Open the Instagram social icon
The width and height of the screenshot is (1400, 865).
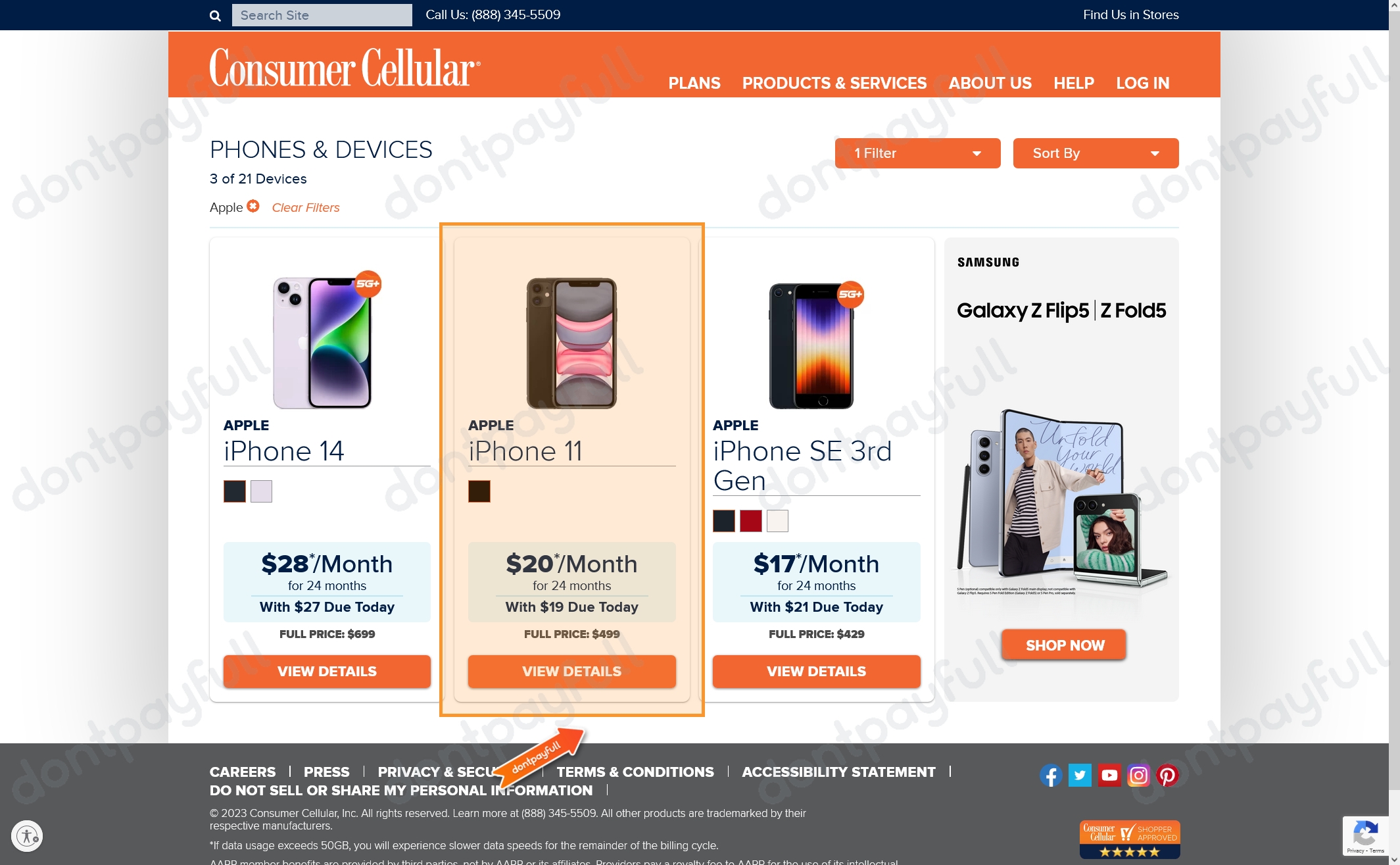[1138, 775]
